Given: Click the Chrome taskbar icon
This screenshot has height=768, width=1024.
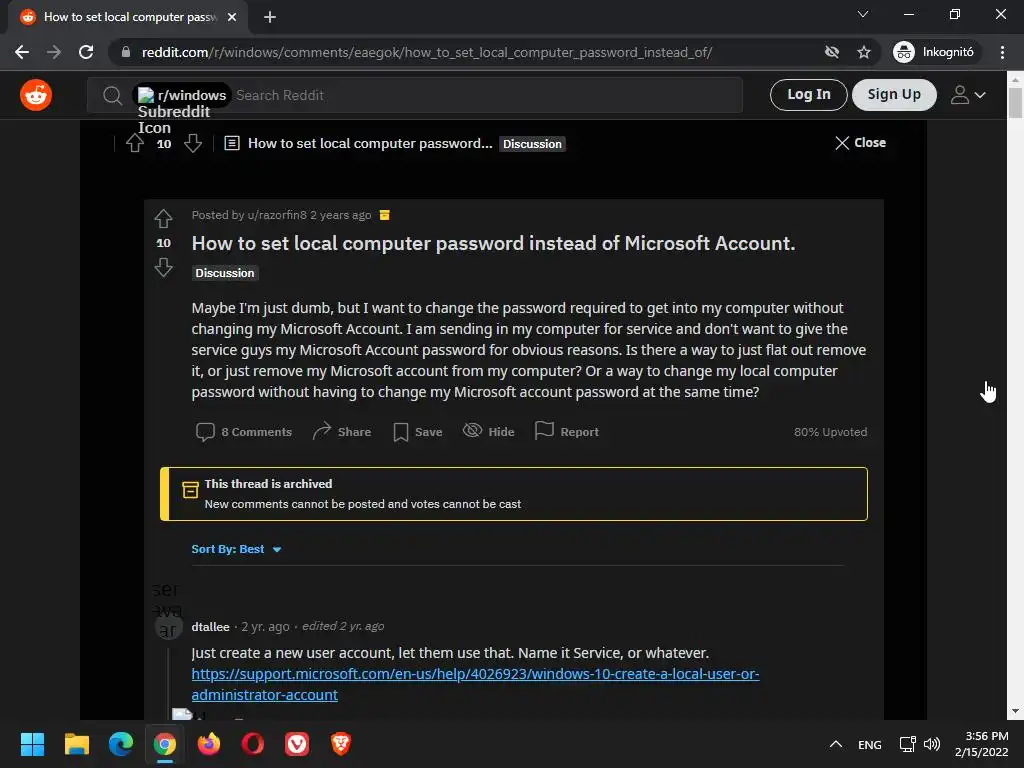Looking at the screenshot, I should [x=165, y=744].
